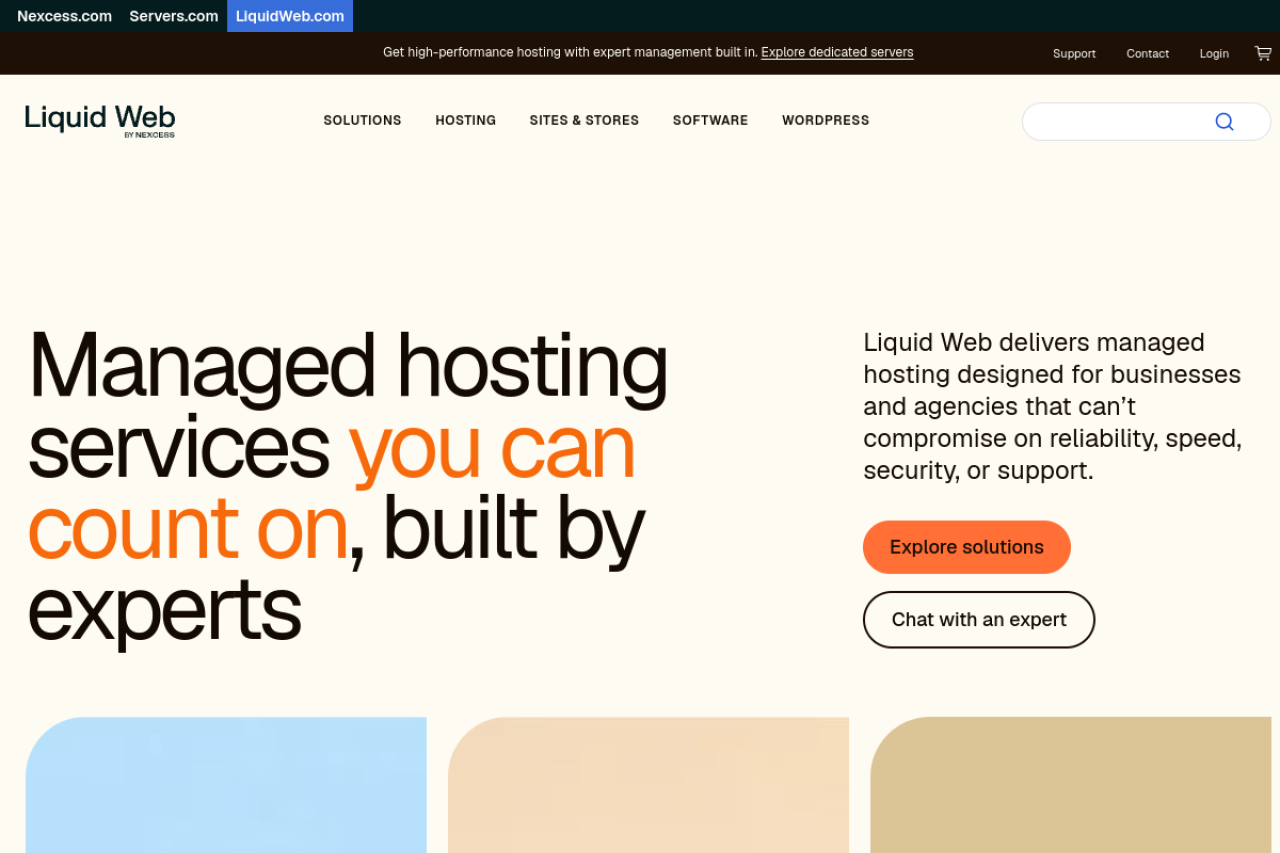Open the light blue image card

(x=226, y=785)
